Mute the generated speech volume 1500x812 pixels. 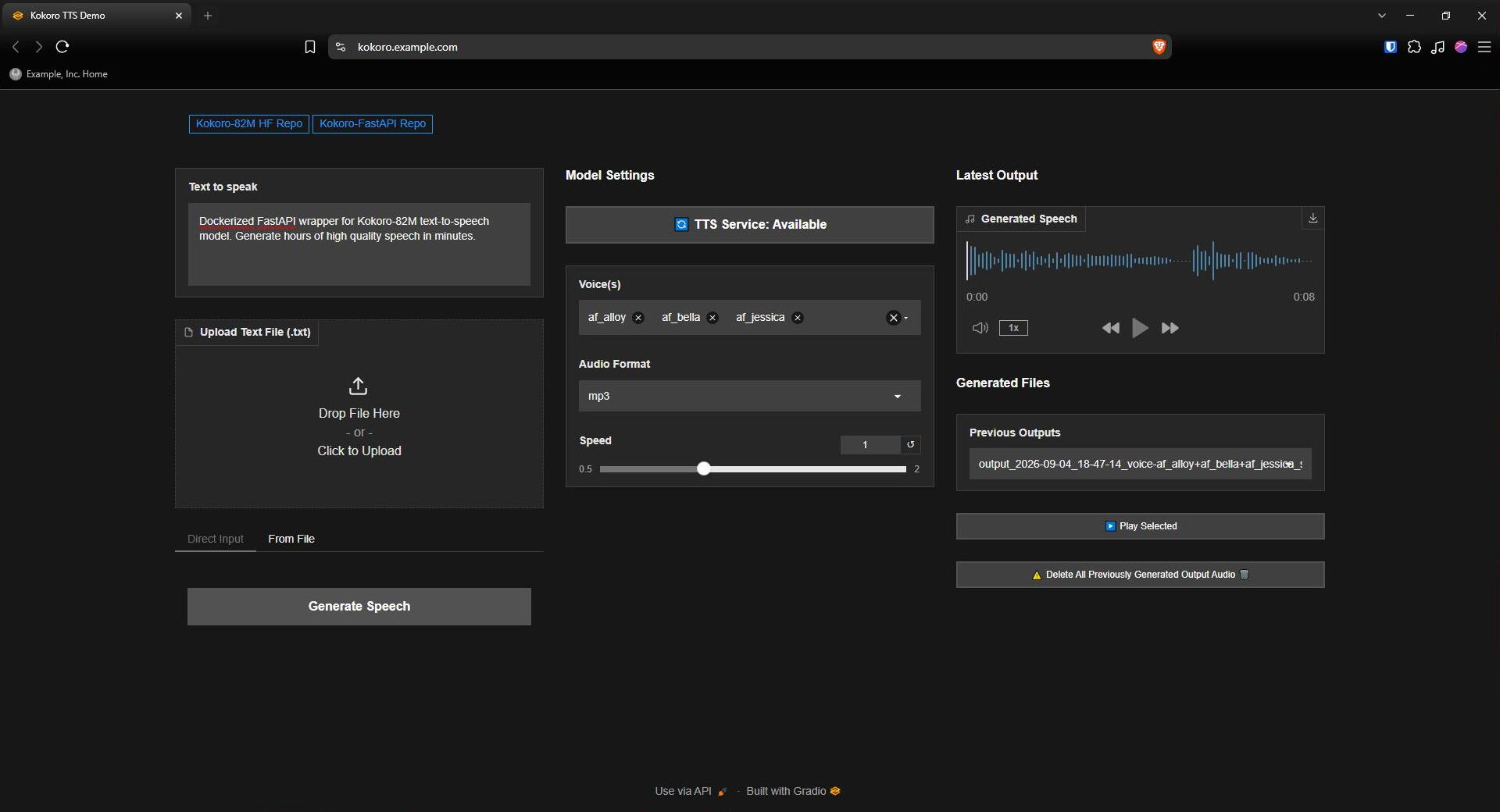(980, 328)
